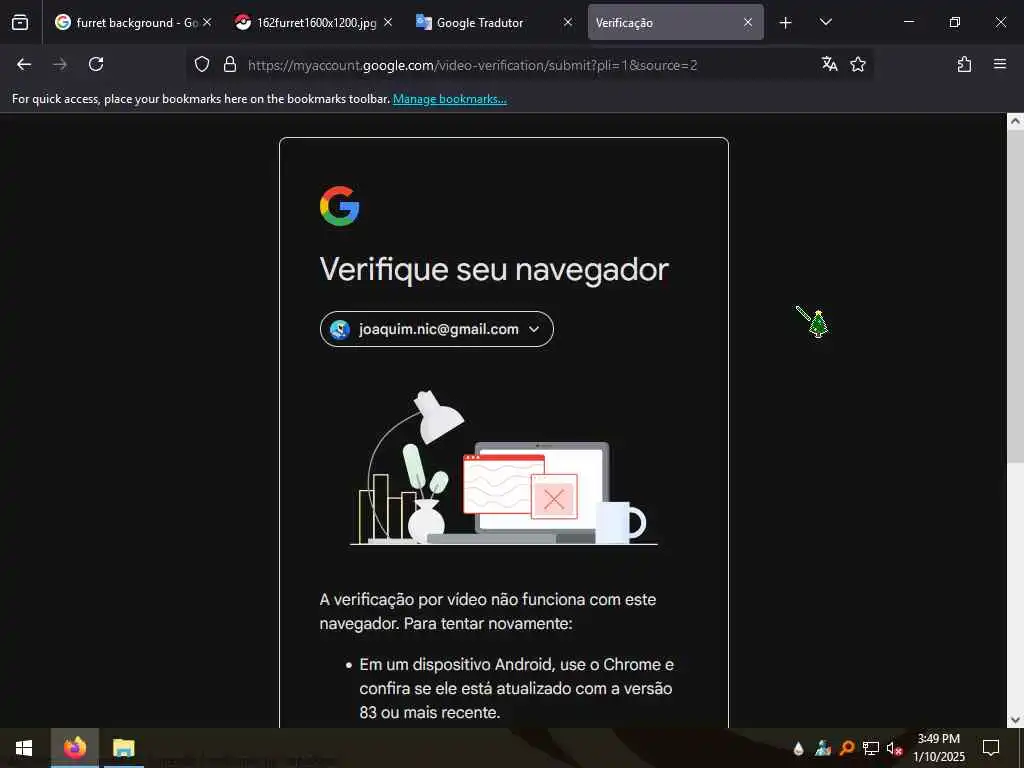1024x768 pixels.
Task: Click the muted volume tray icon
Action: click(894, 748)
